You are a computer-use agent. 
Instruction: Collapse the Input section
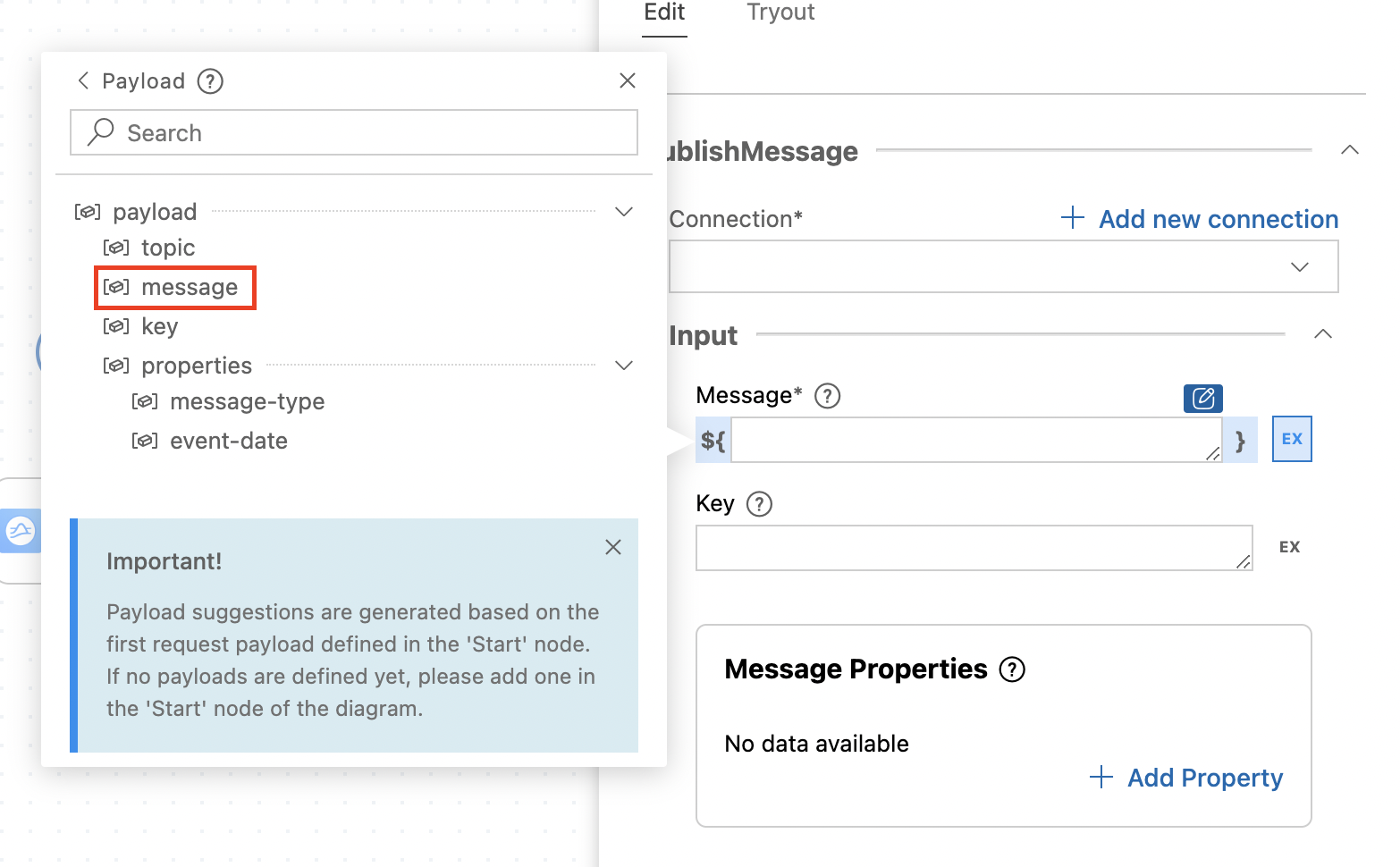[1323, 334]
